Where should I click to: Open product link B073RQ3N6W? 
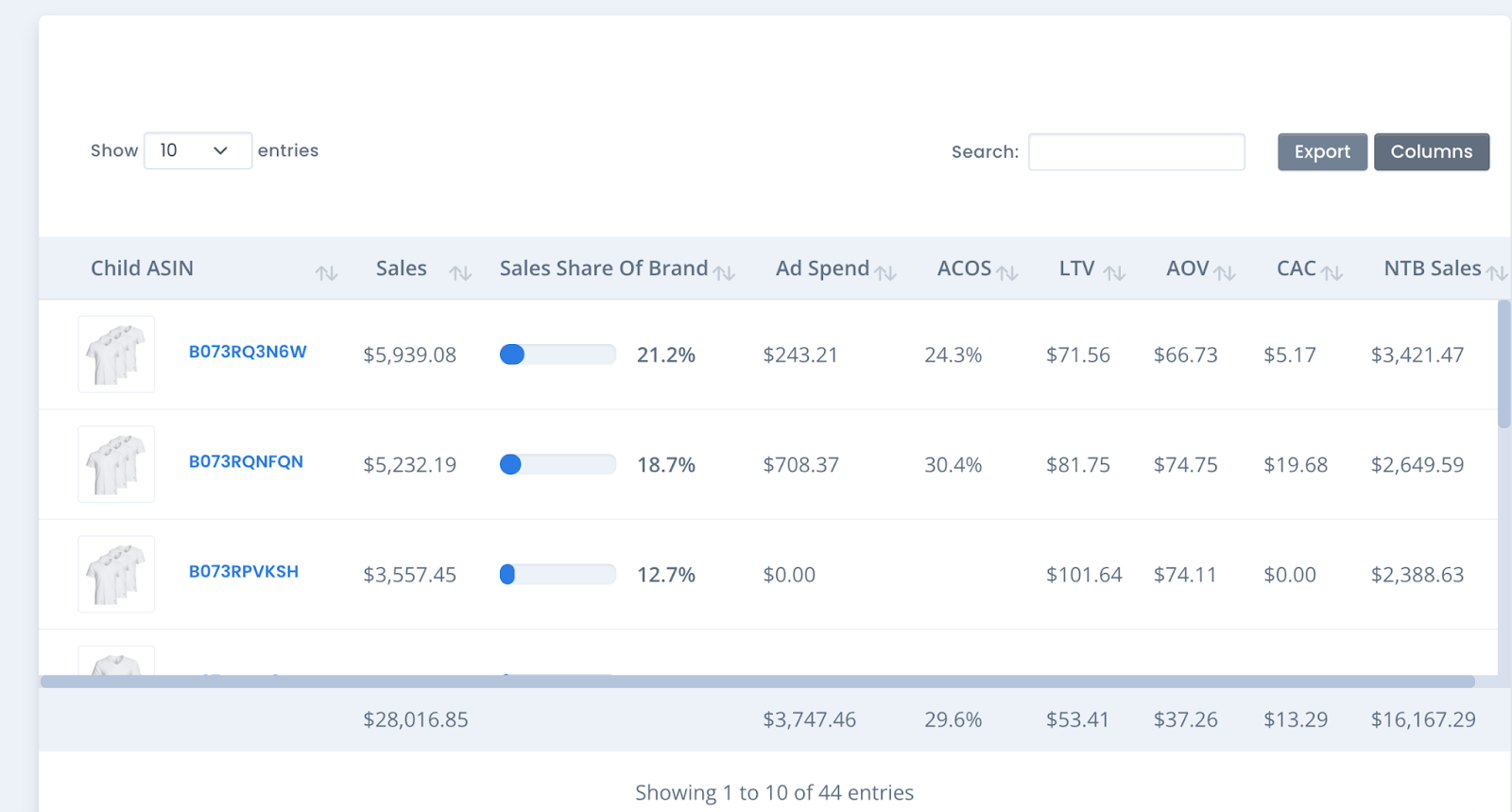click(248, 352)
